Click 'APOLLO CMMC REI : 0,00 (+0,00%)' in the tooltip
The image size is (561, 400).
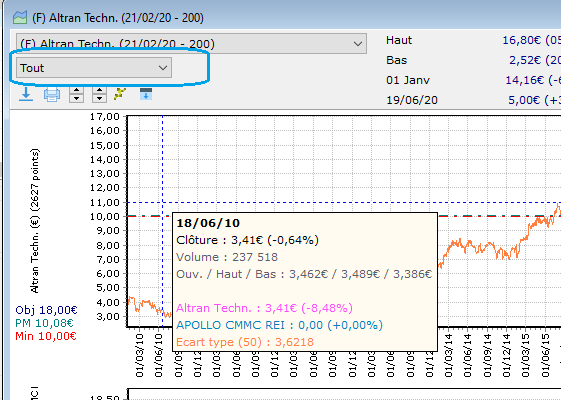[279, 325]
